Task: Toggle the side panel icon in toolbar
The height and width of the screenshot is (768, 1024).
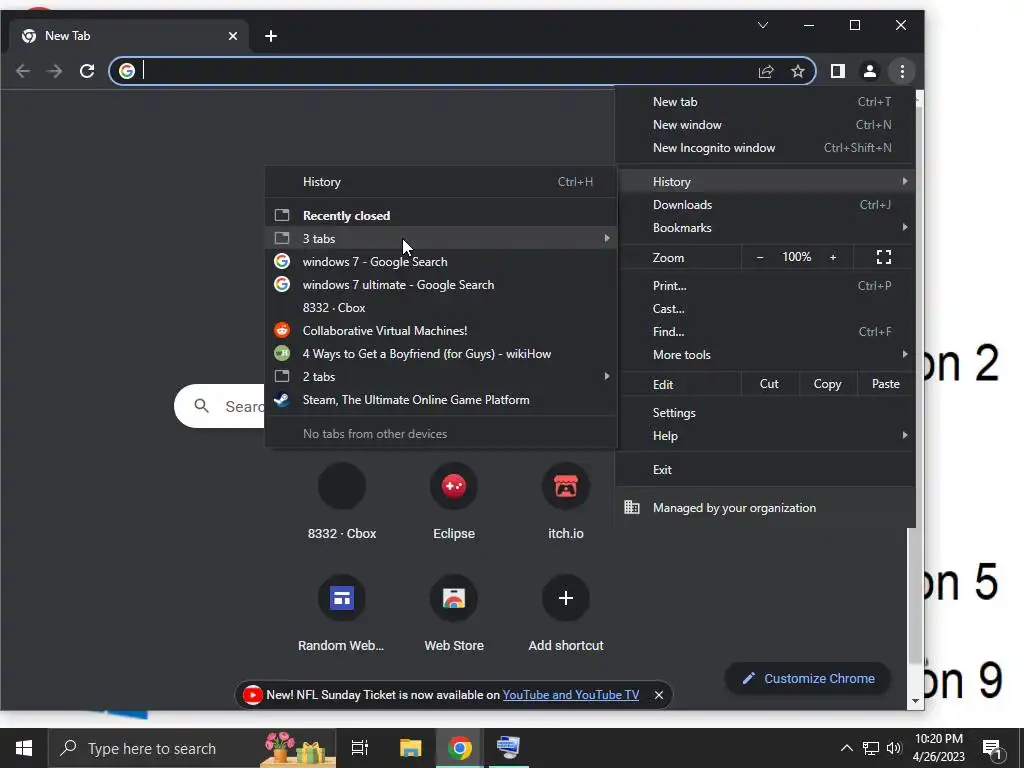Action: [837, 71]
